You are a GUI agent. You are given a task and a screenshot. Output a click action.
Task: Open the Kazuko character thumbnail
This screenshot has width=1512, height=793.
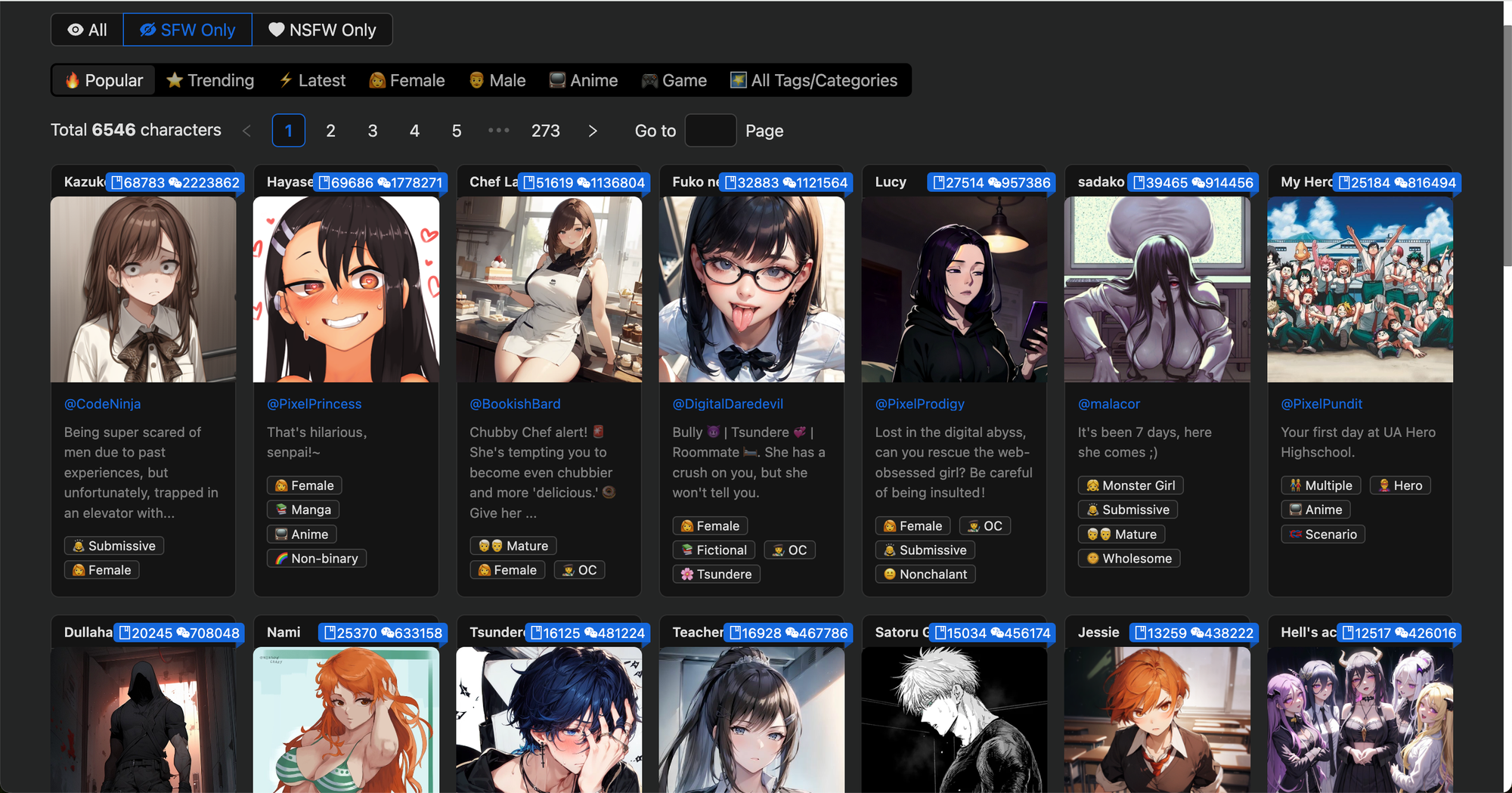pyautogui.click(x=144, y=290)
